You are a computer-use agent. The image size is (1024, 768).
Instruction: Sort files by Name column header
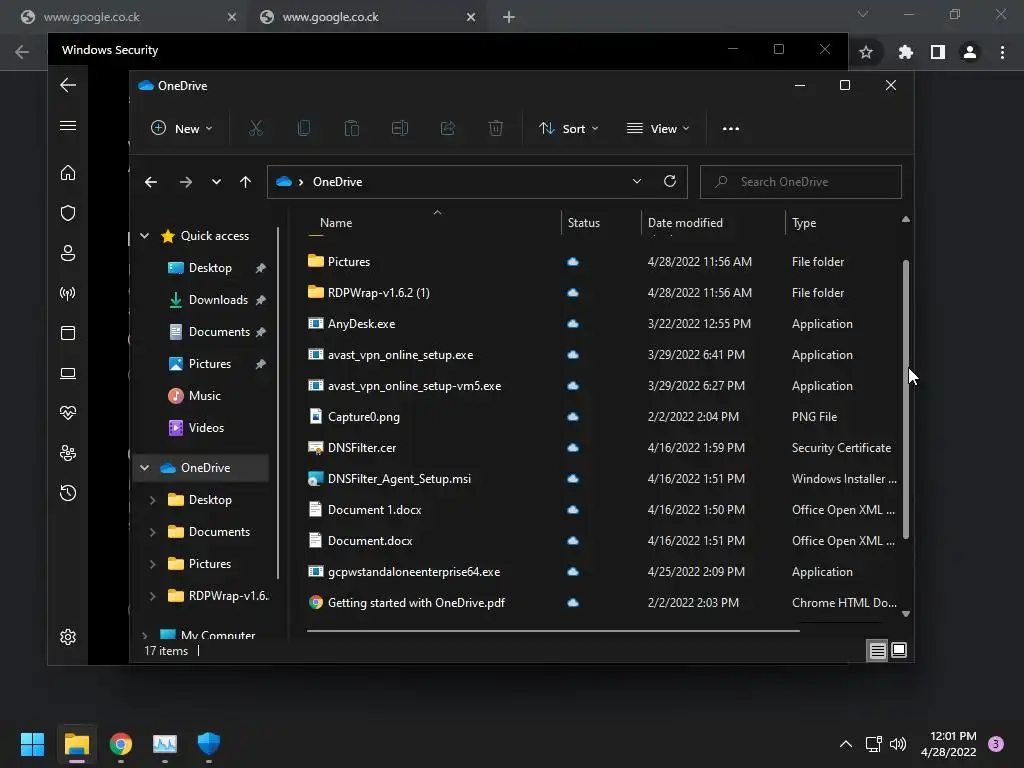click(336, 223)
